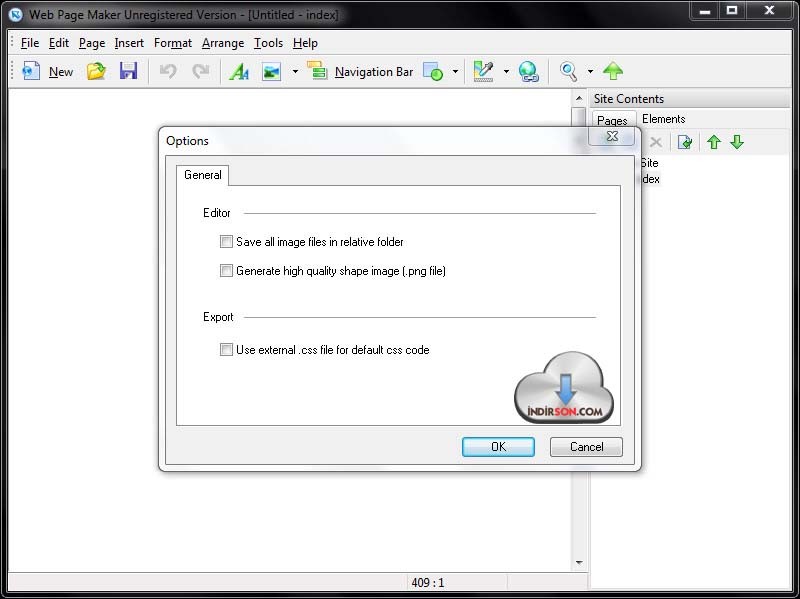Open the Tools menu
The height and width of the screenshot is (599, 800).
tap(268, 43)
